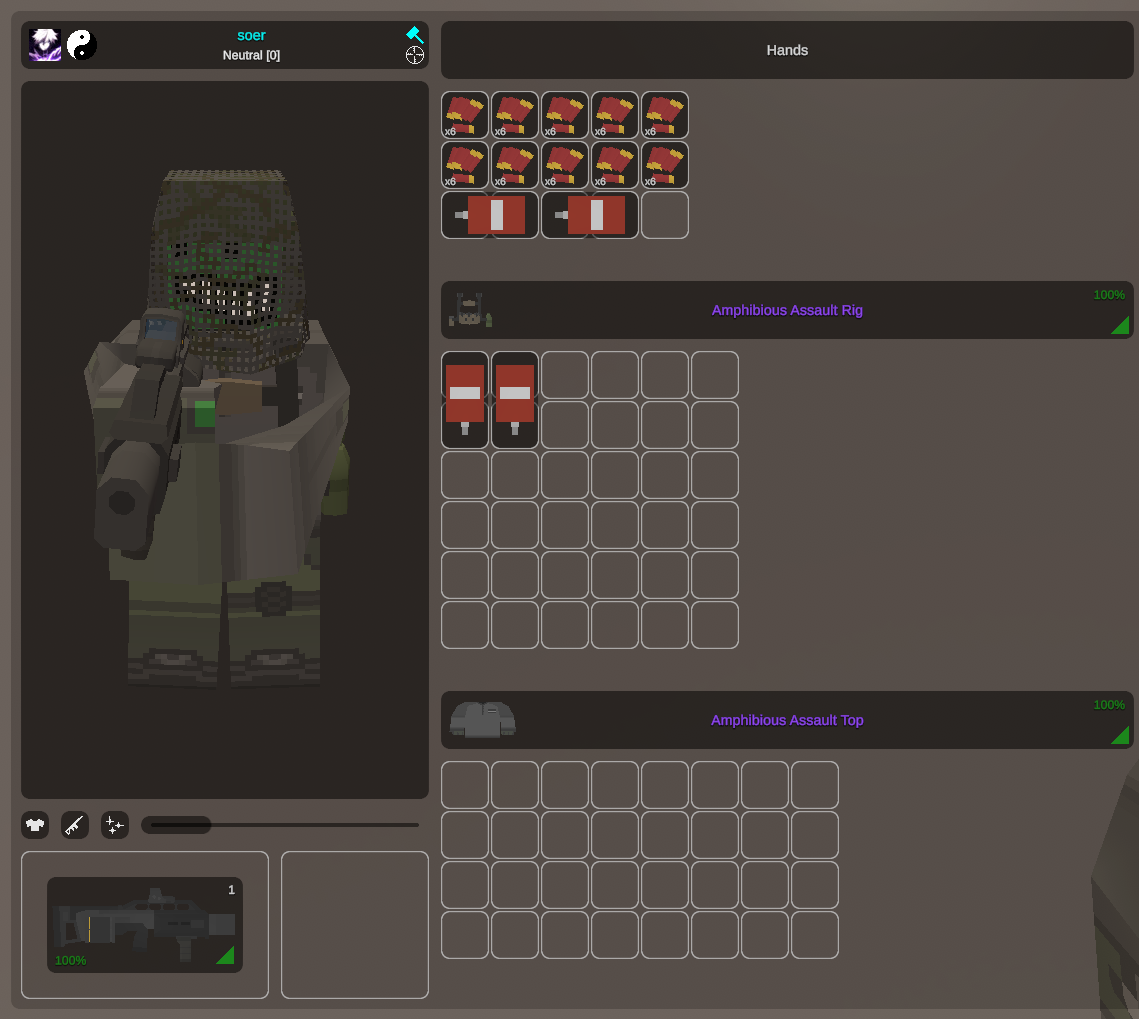Select fourth ammo stack in top Hands row
The height and width of the screenshot is (1019, 1139).
[x=615, y=115]
